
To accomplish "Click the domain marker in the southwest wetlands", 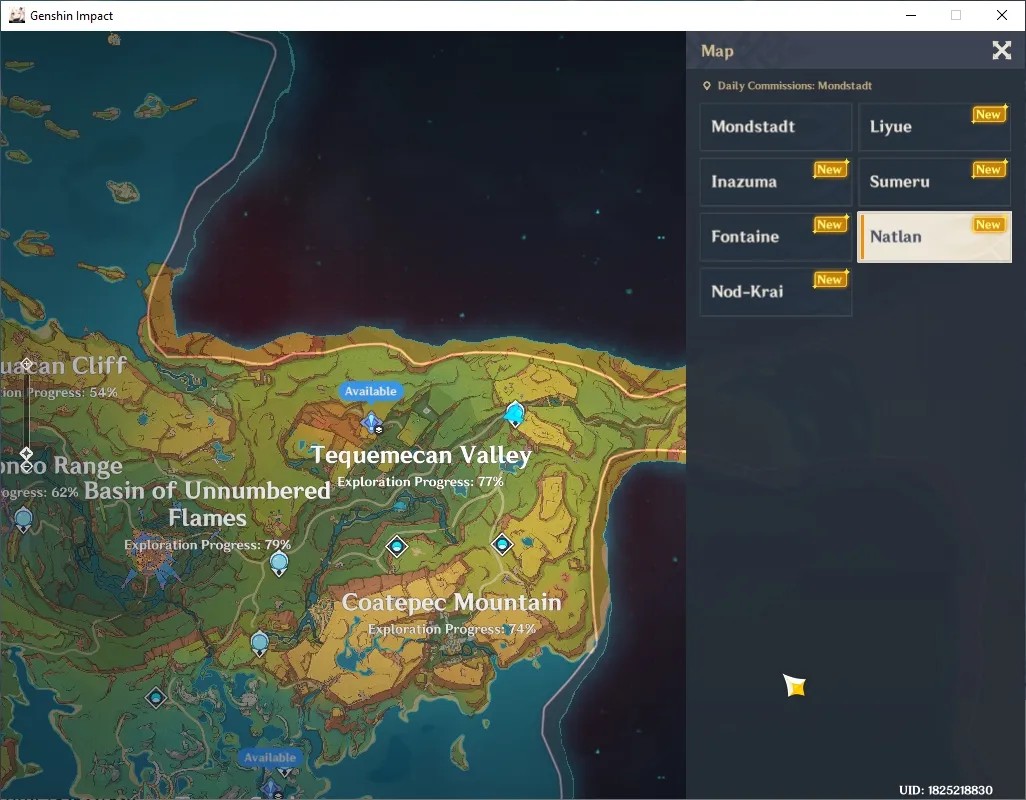I will click(156, 698).
